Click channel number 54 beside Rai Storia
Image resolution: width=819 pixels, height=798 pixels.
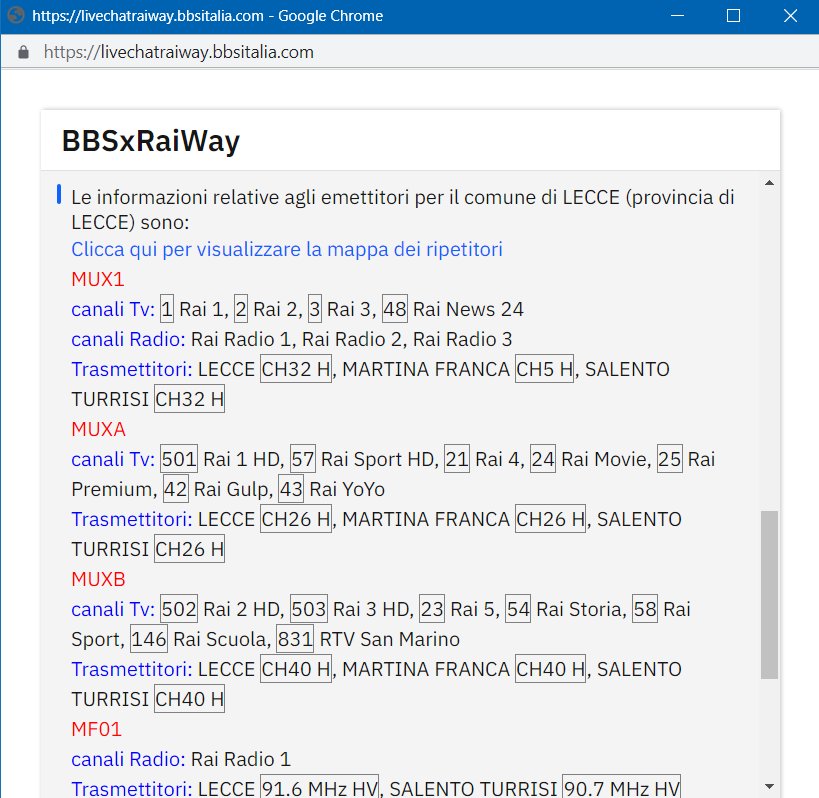pyautogui.click(x=518, y=609)
